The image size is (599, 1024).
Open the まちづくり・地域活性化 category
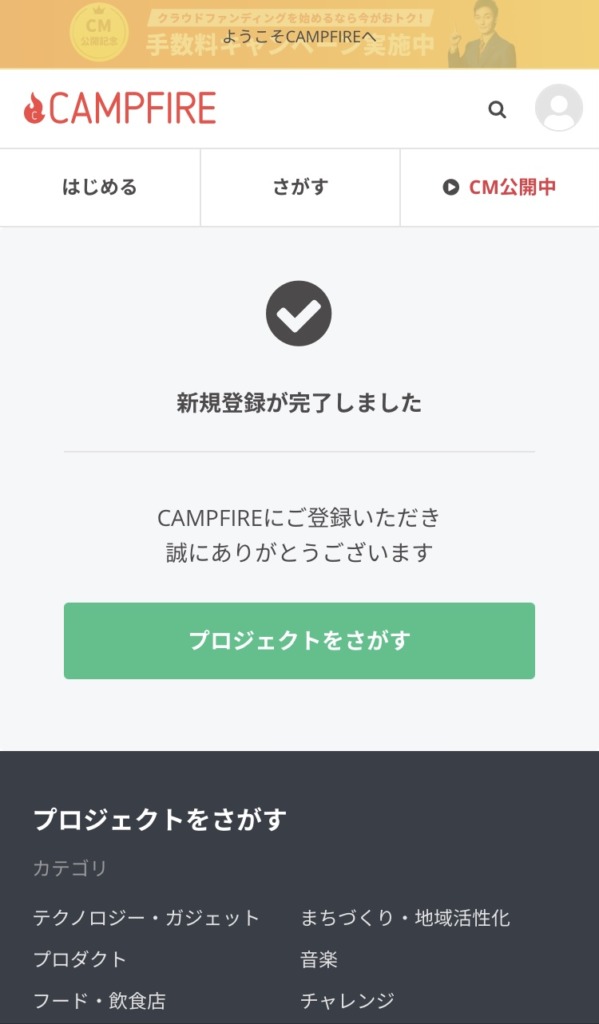coord(405,918)
